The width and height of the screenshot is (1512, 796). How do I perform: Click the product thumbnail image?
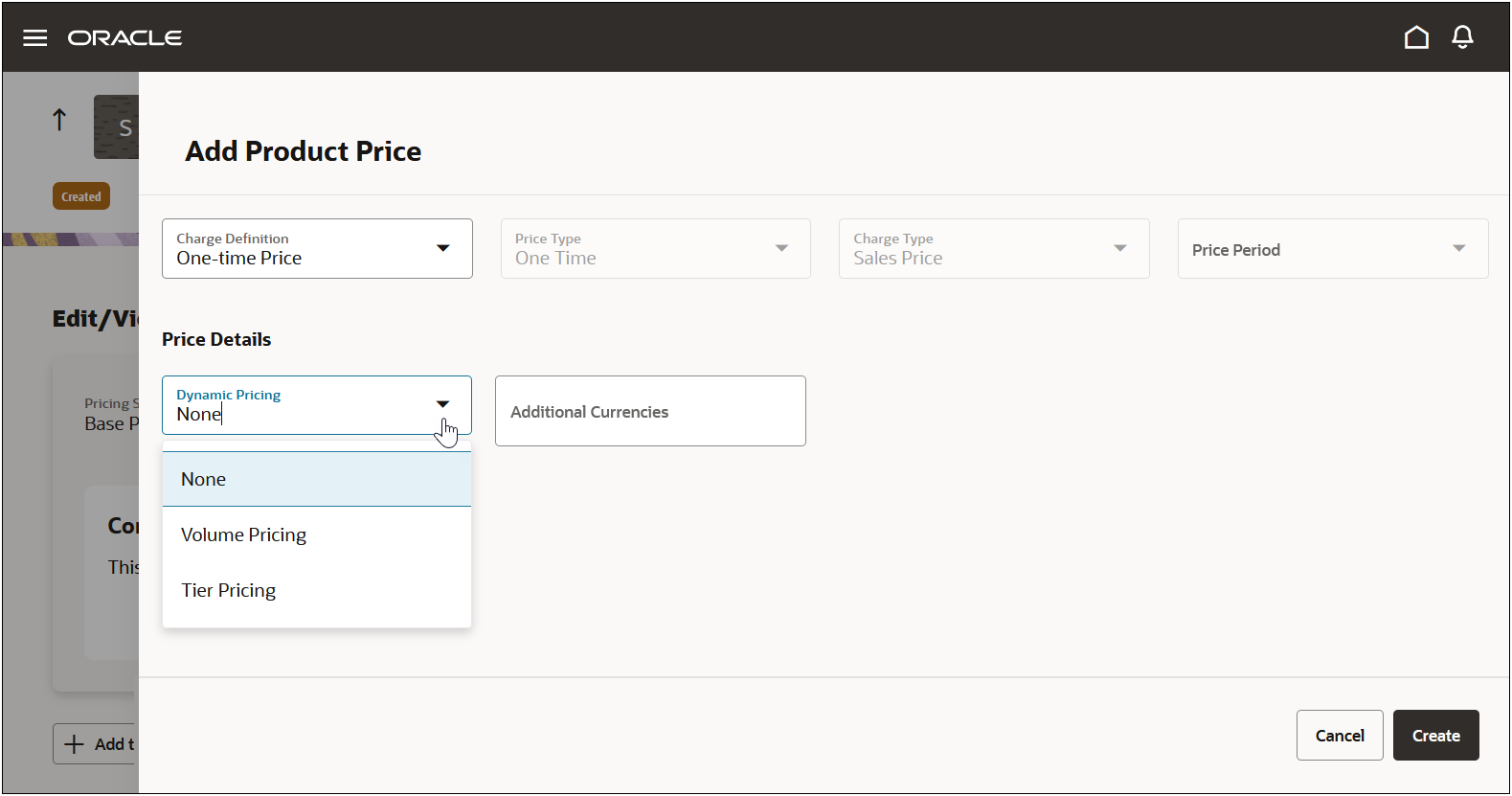point(117,126)
